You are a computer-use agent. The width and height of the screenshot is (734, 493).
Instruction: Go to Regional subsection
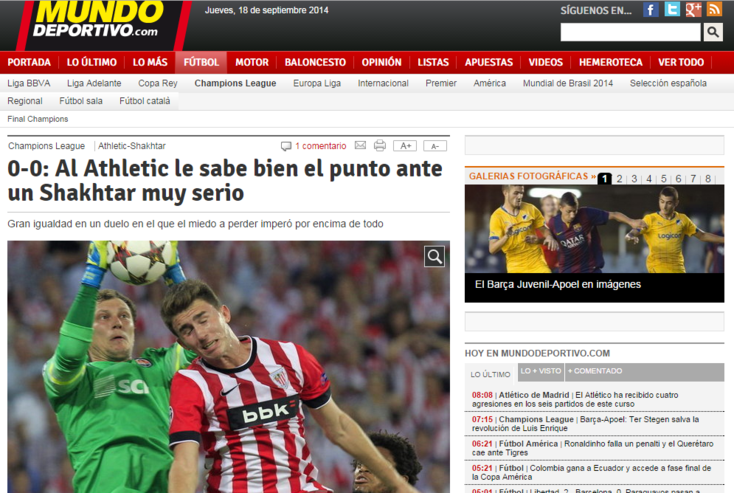pyautogui.click(x=25, y=101)
